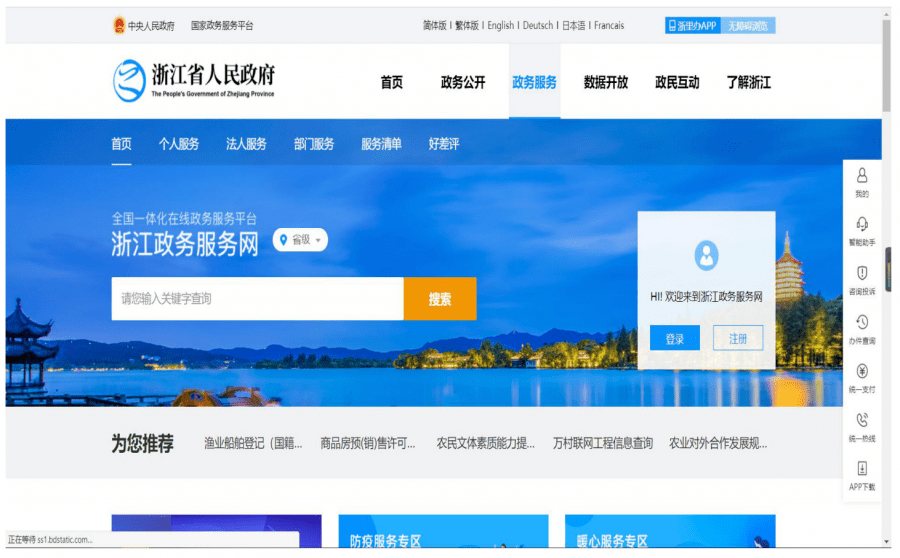
Task: Open recommended 商品房预(销)售许可 link
Action: coord(368,443)
